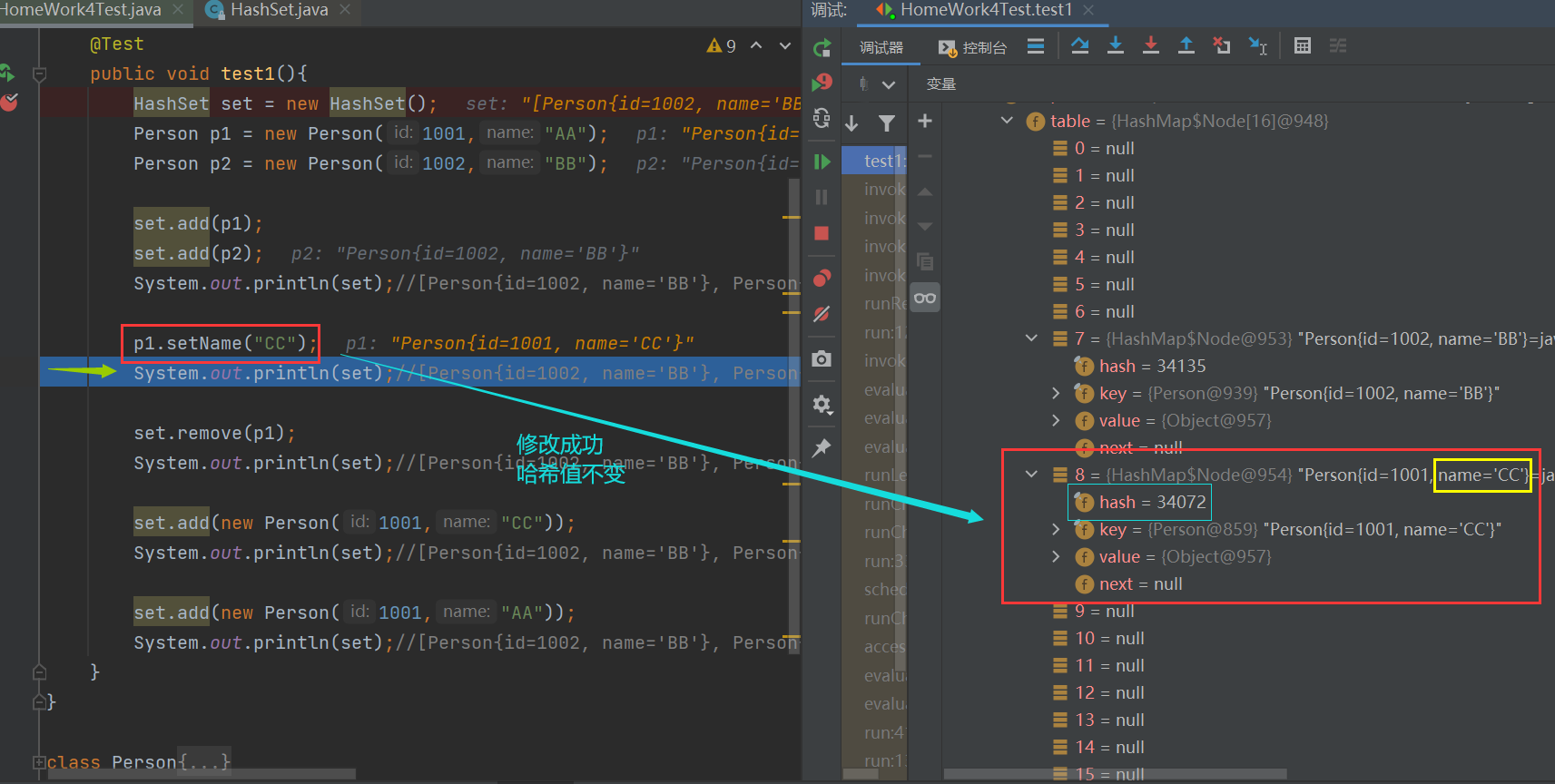Click 变量 variables panel header
1555x784 pixels.
tap(940, 84)
